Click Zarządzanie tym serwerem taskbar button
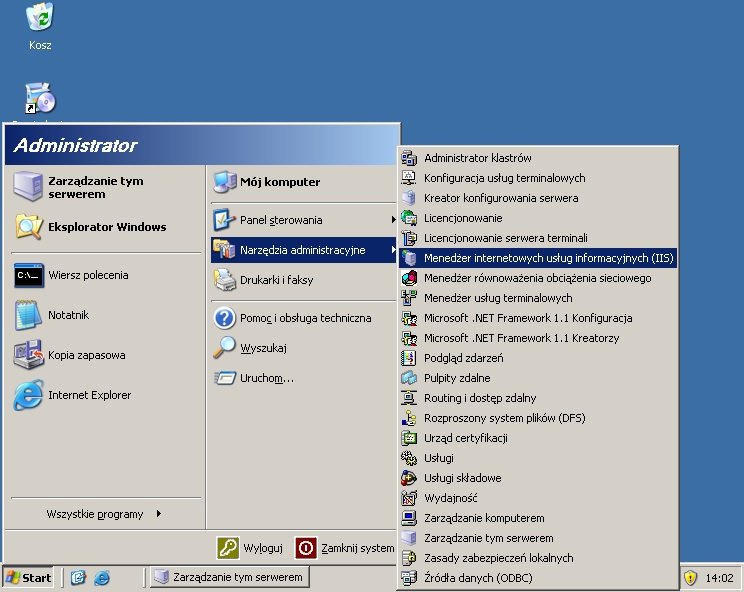The image size is (744, 592). [x=230, y=577]
